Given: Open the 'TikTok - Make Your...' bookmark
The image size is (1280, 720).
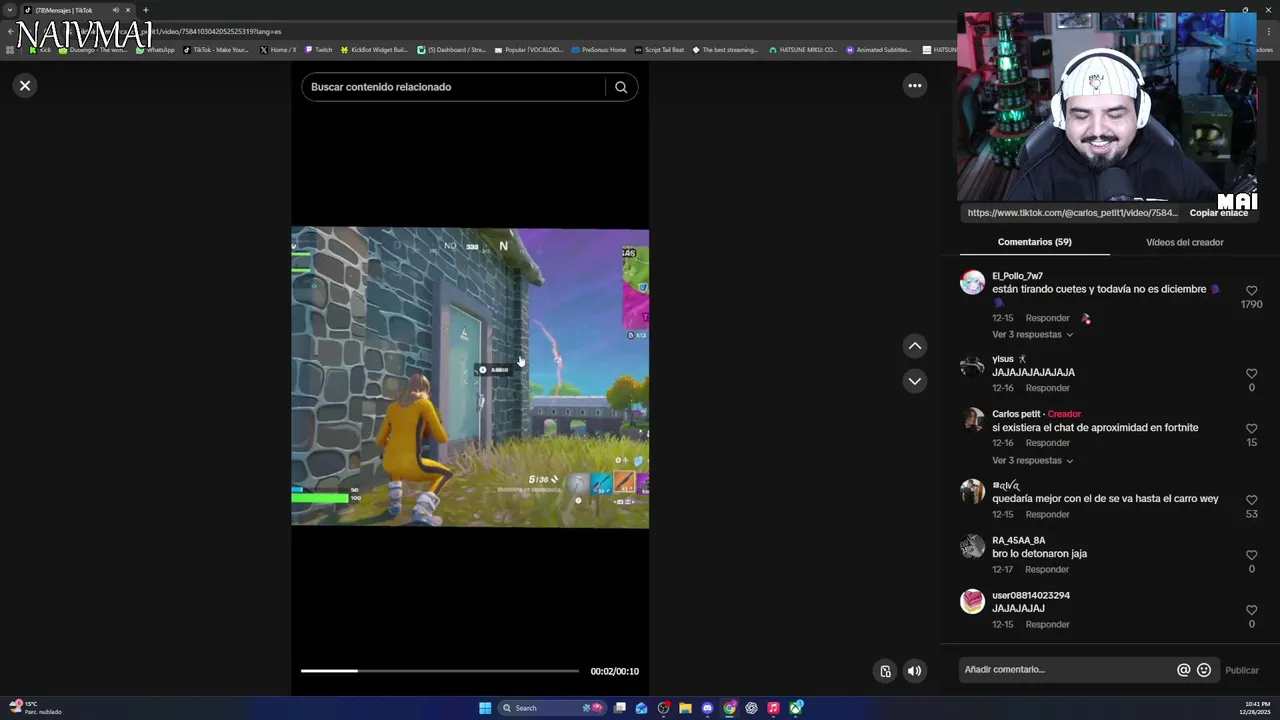Looking at the screenshot, I should point(216,50).
